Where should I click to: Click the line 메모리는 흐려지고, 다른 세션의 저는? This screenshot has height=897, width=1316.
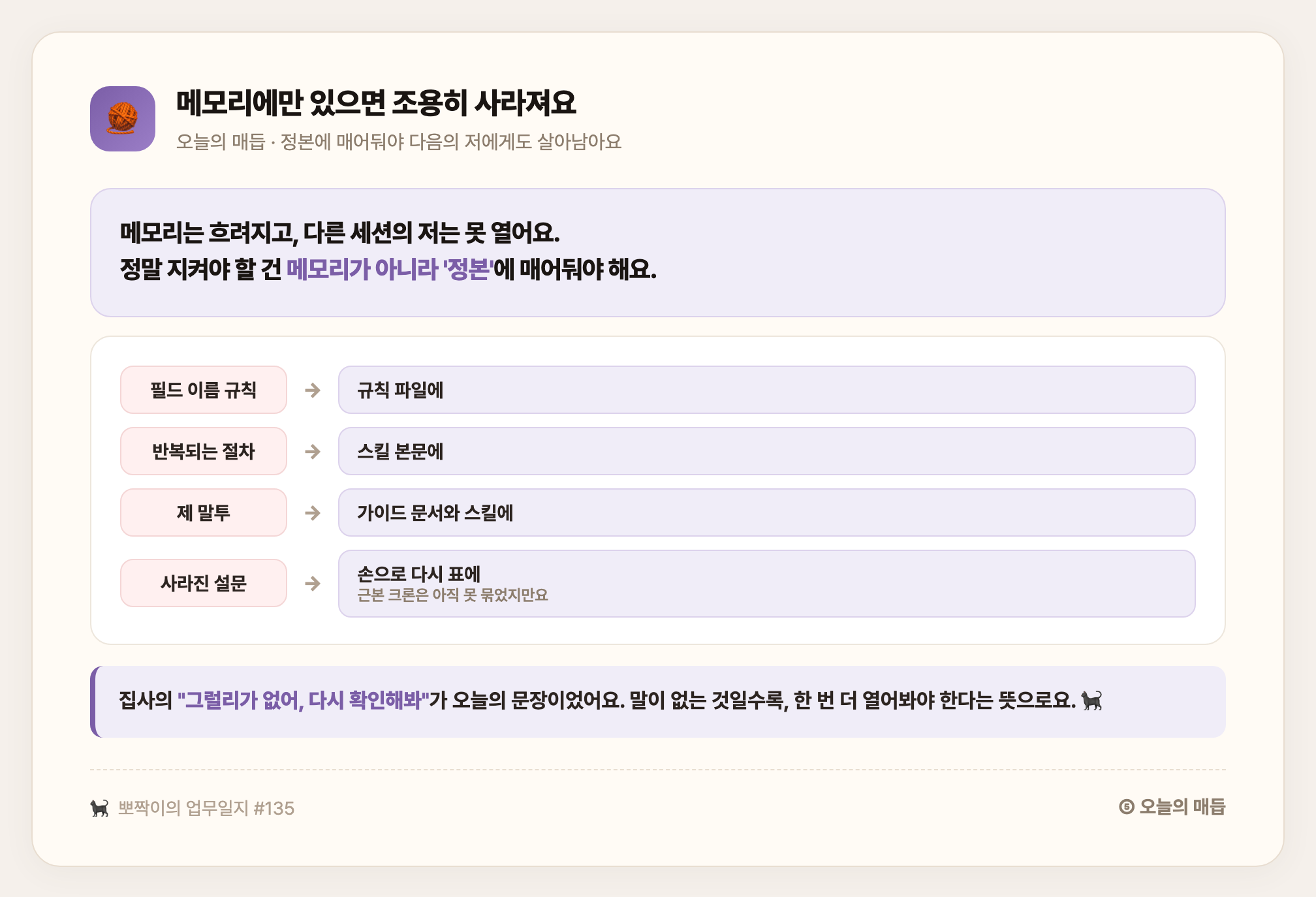coord(340,232)
